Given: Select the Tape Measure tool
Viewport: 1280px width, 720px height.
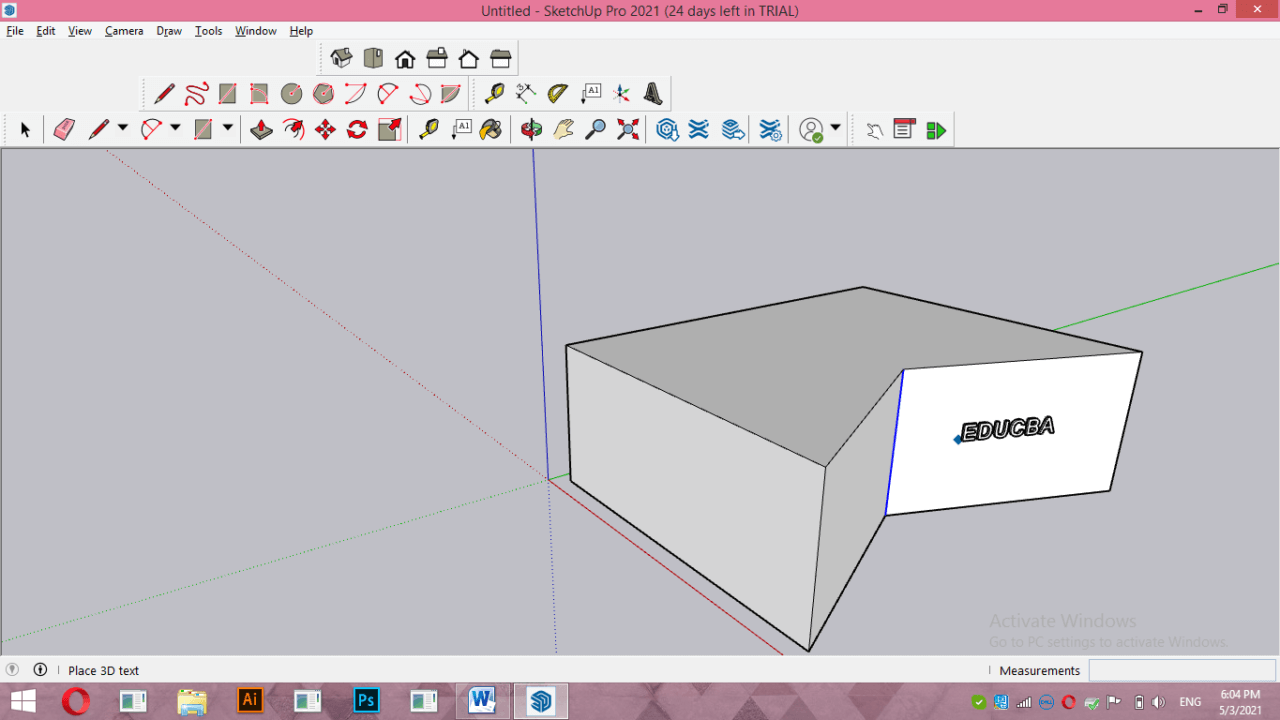Looking at the screenshot, I should (427, 129).
